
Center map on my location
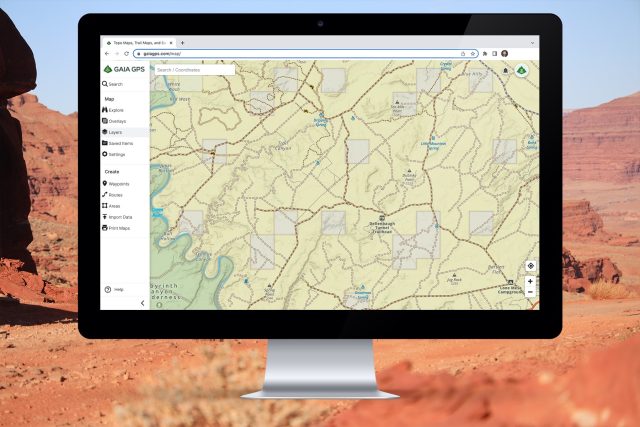pos(530,266)
